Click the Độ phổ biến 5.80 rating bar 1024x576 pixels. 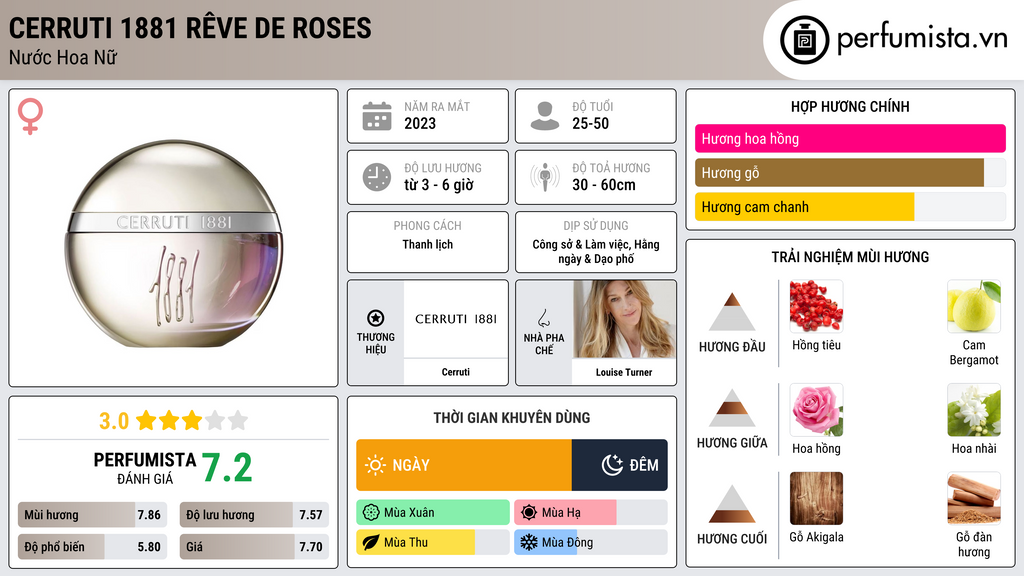pos(92,547)
